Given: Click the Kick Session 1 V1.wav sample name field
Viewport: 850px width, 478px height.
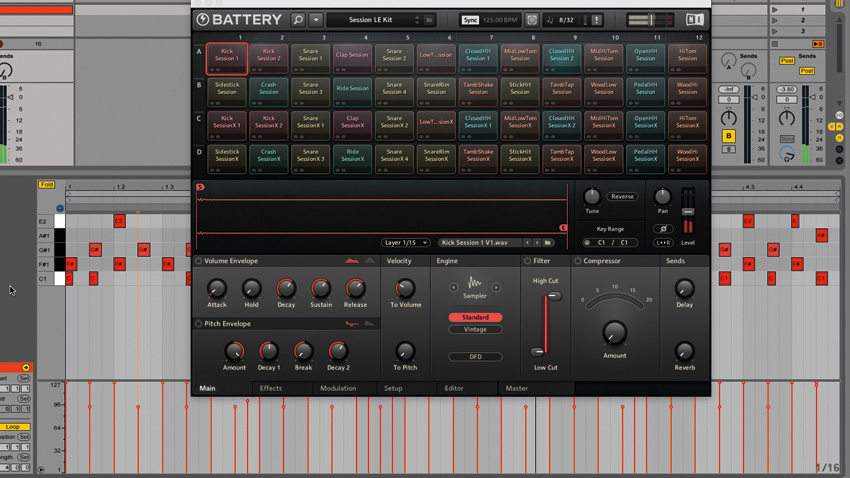Looking at the screenshot, I should (480, 242).
